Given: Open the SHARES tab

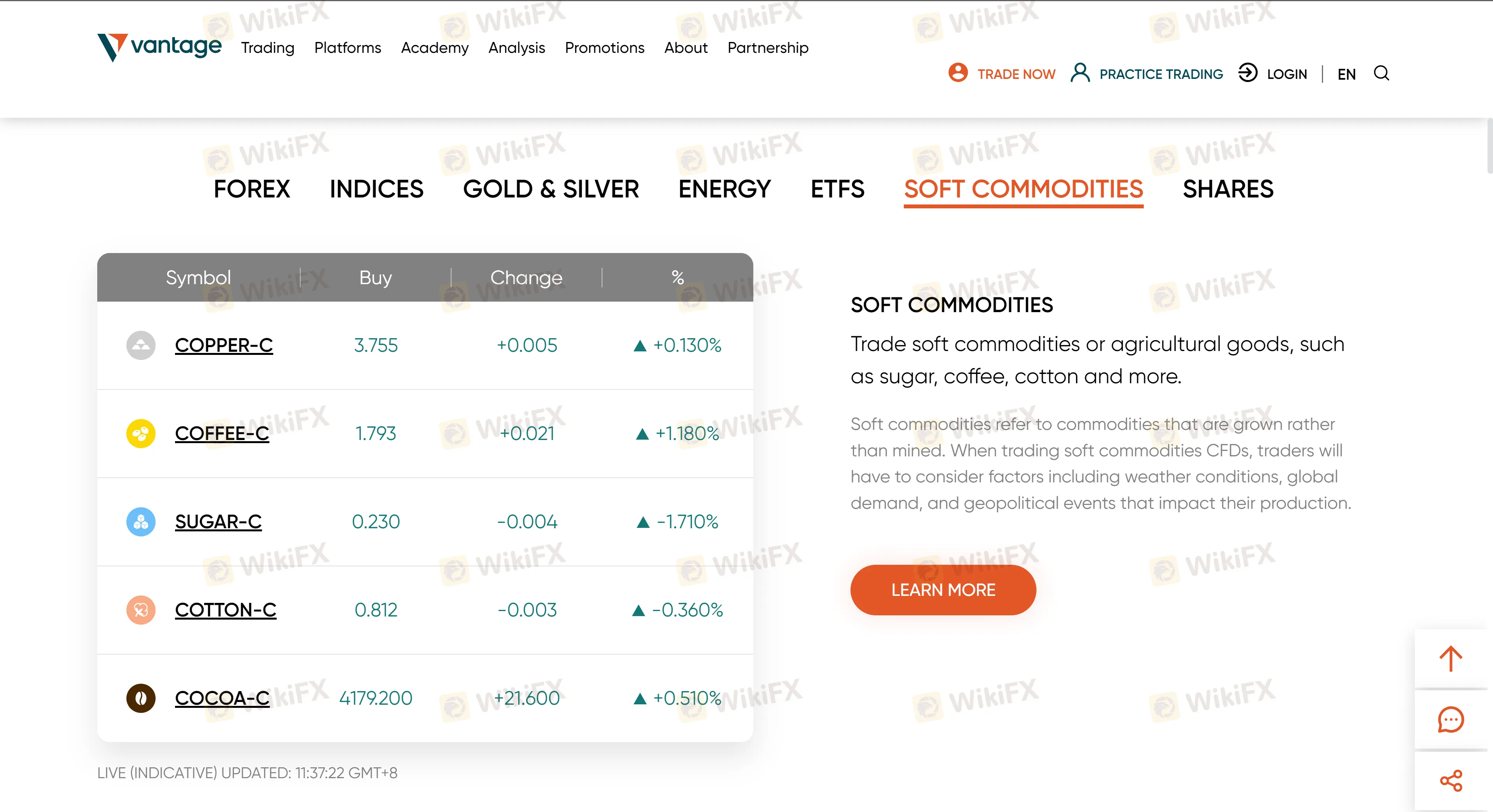Looking at the screenshot, I should click(x=1228, y=189).
